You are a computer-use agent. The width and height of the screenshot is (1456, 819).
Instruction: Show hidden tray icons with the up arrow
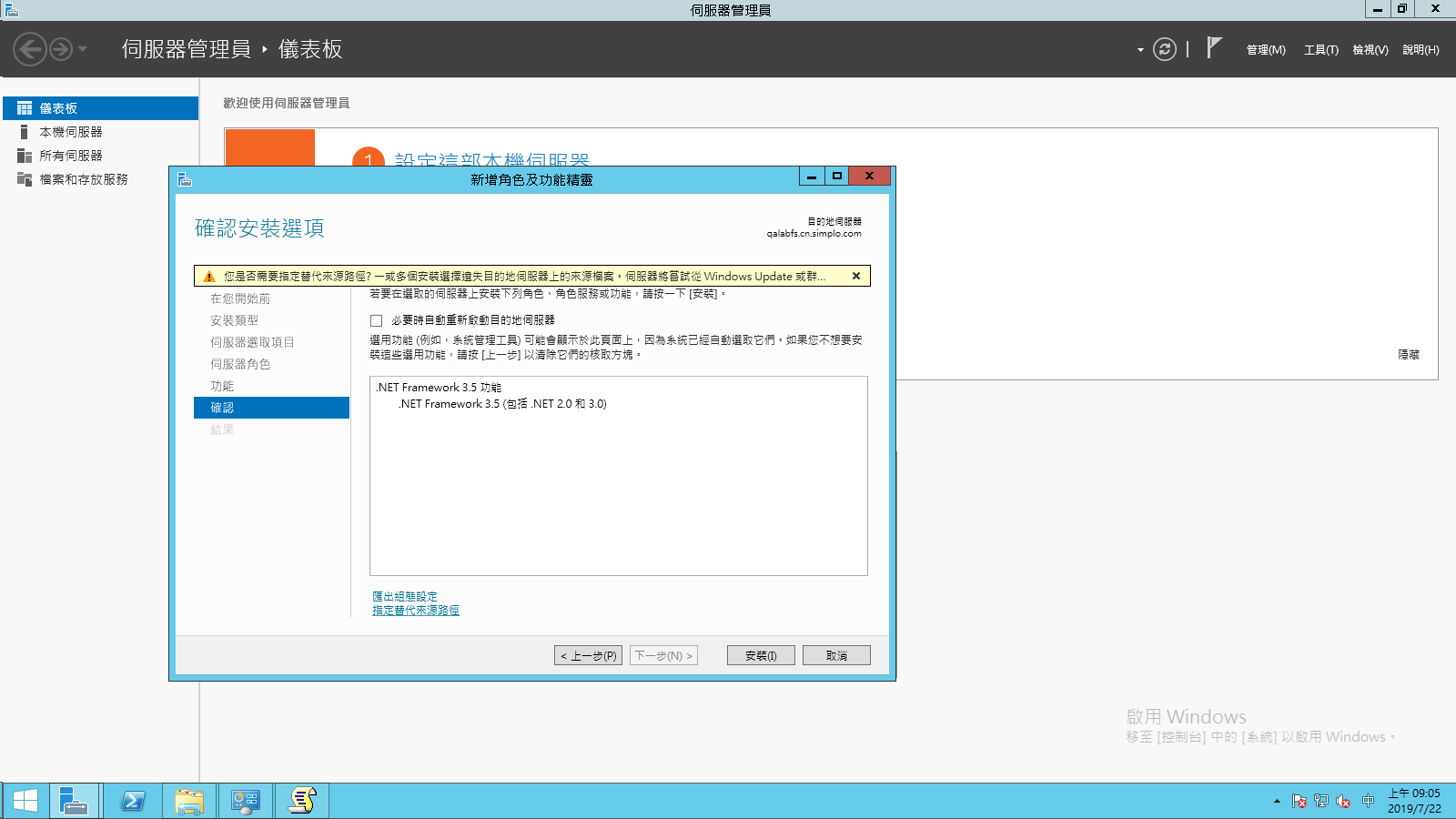pyautogui.click(x=1276, y=802)
